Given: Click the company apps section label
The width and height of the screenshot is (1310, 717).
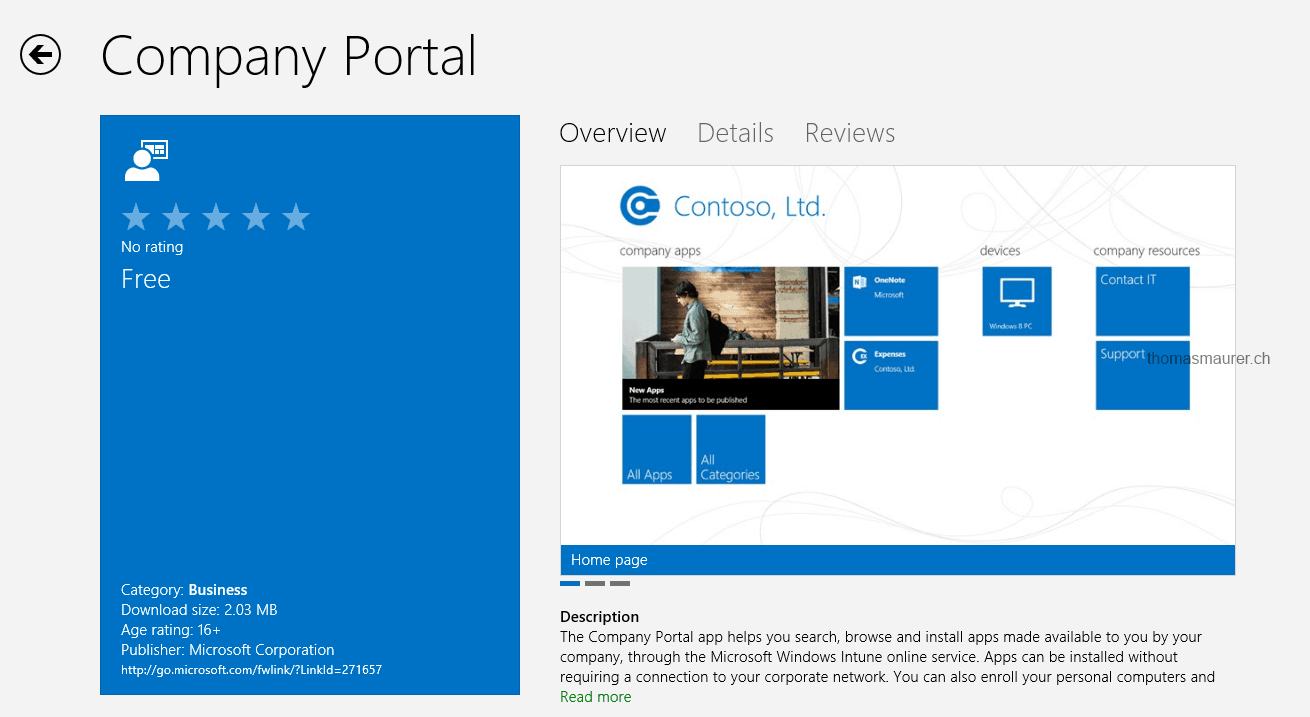Looking at the screenshot, I should pos(660,251).
